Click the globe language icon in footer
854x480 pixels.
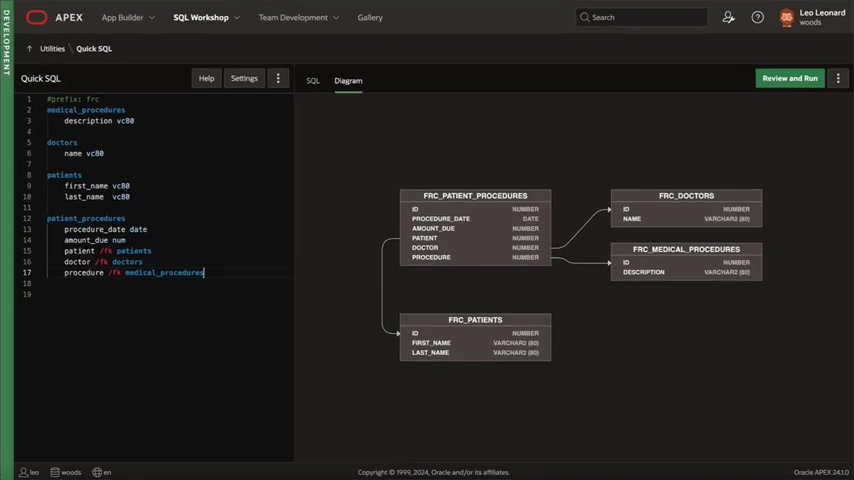pos(97,472)
